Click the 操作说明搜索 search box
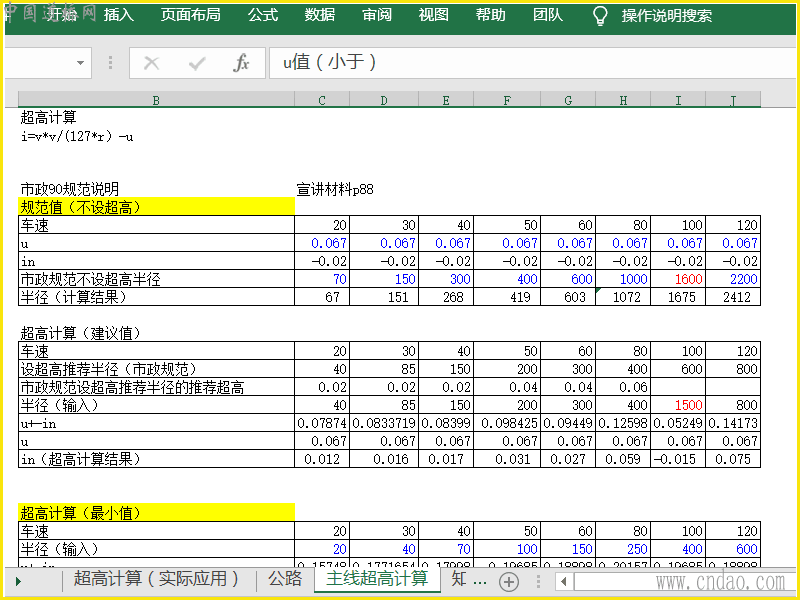The width and height of the screenshot is (800, 600). [666, 15]
